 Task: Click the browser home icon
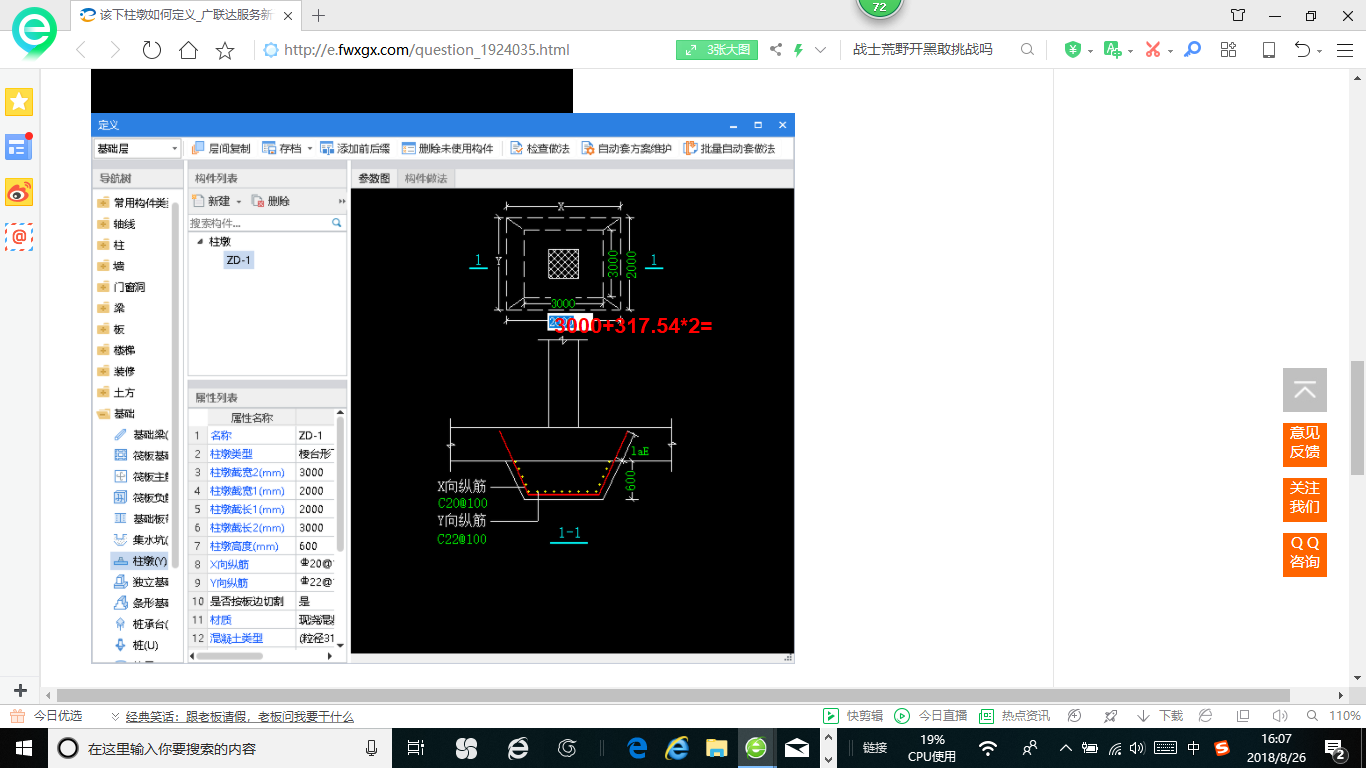click(x=188, y=50)
